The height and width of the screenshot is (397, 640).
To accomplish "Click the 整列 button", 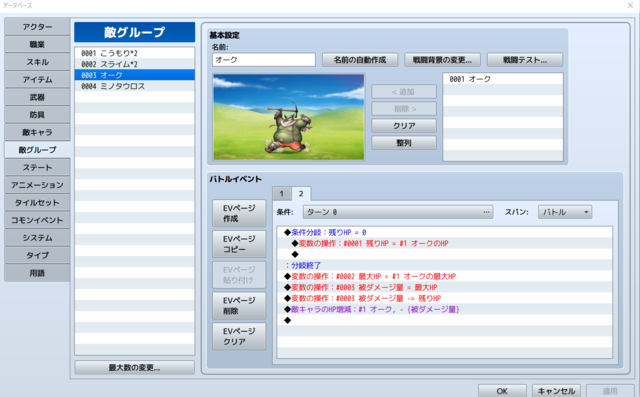I will [x=404, y=143].
